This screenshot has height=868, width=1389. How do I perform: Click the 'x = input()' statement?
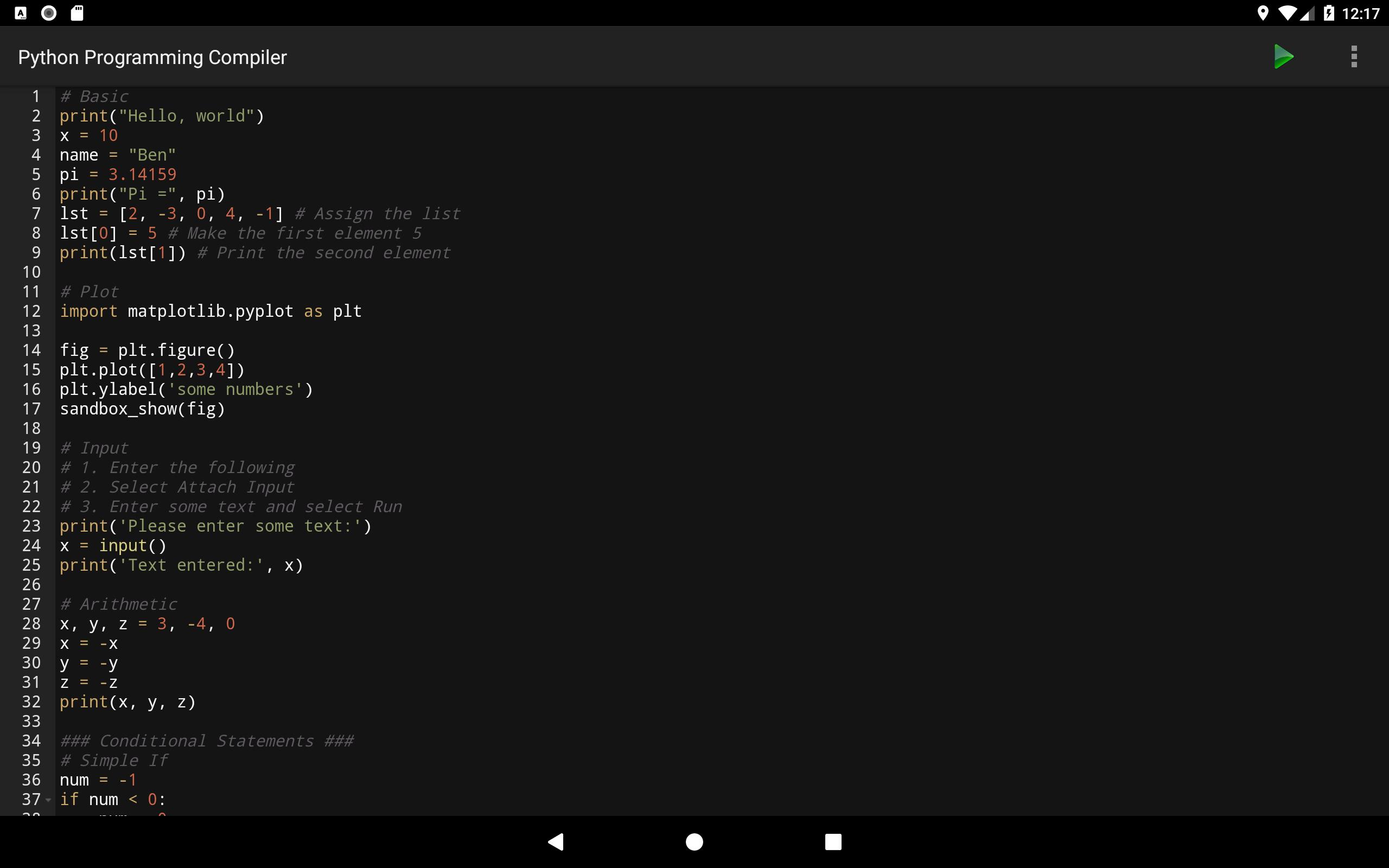pos(112,545)
